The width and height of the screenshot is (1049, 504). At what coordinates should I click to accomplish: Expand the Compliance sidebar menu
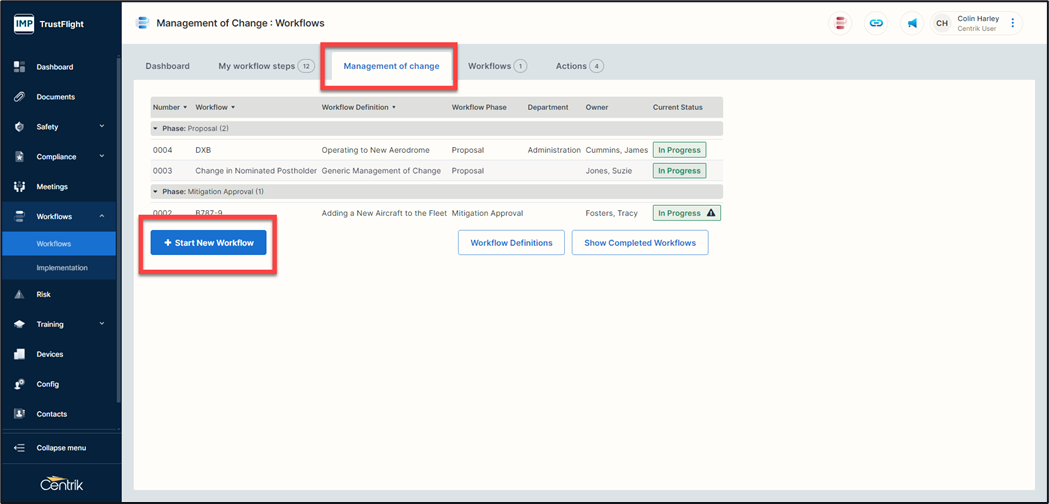point(60,157)
